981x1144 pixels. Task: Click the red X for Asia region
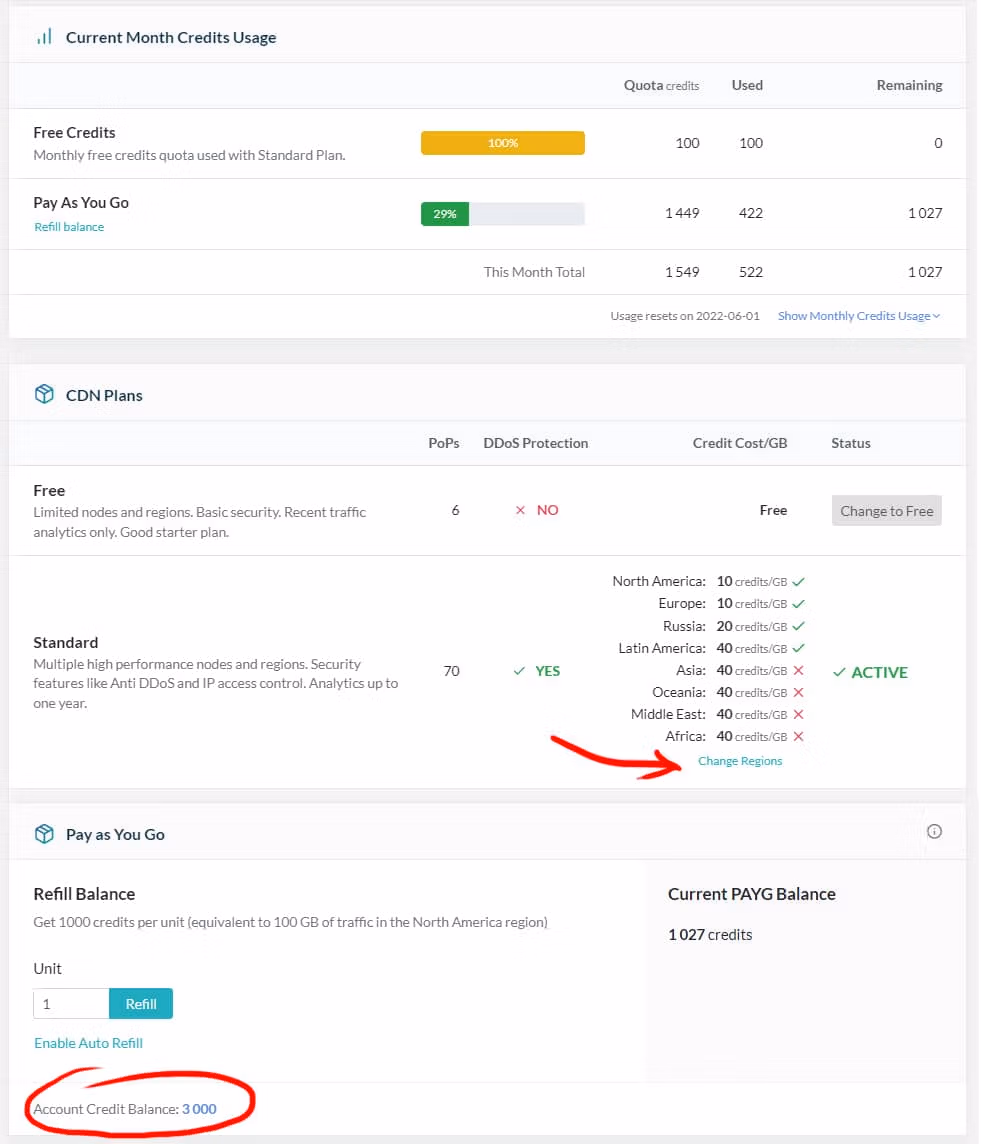pyautogui.click(x=799, y=670)
